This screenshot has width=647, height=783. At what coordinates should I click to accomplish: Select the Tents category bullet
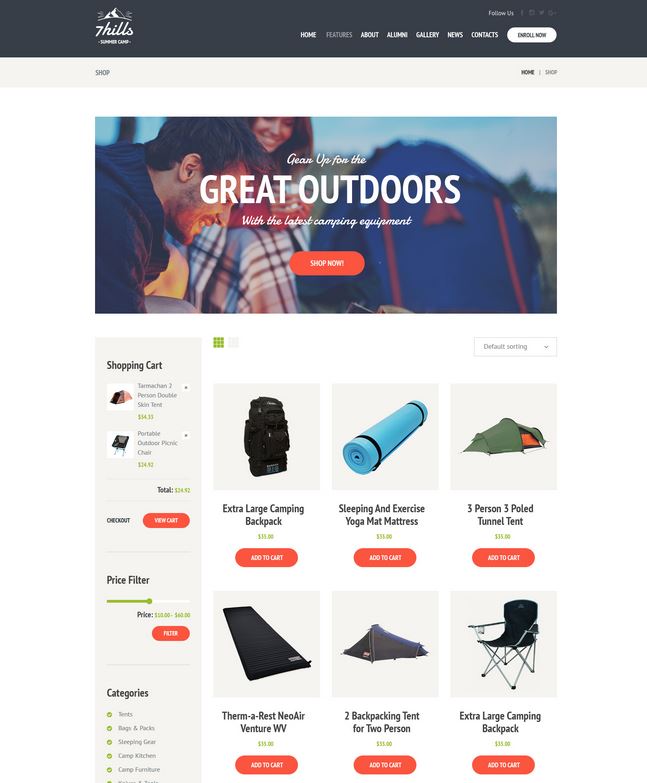pyautogui.click(x=109, y=715)
